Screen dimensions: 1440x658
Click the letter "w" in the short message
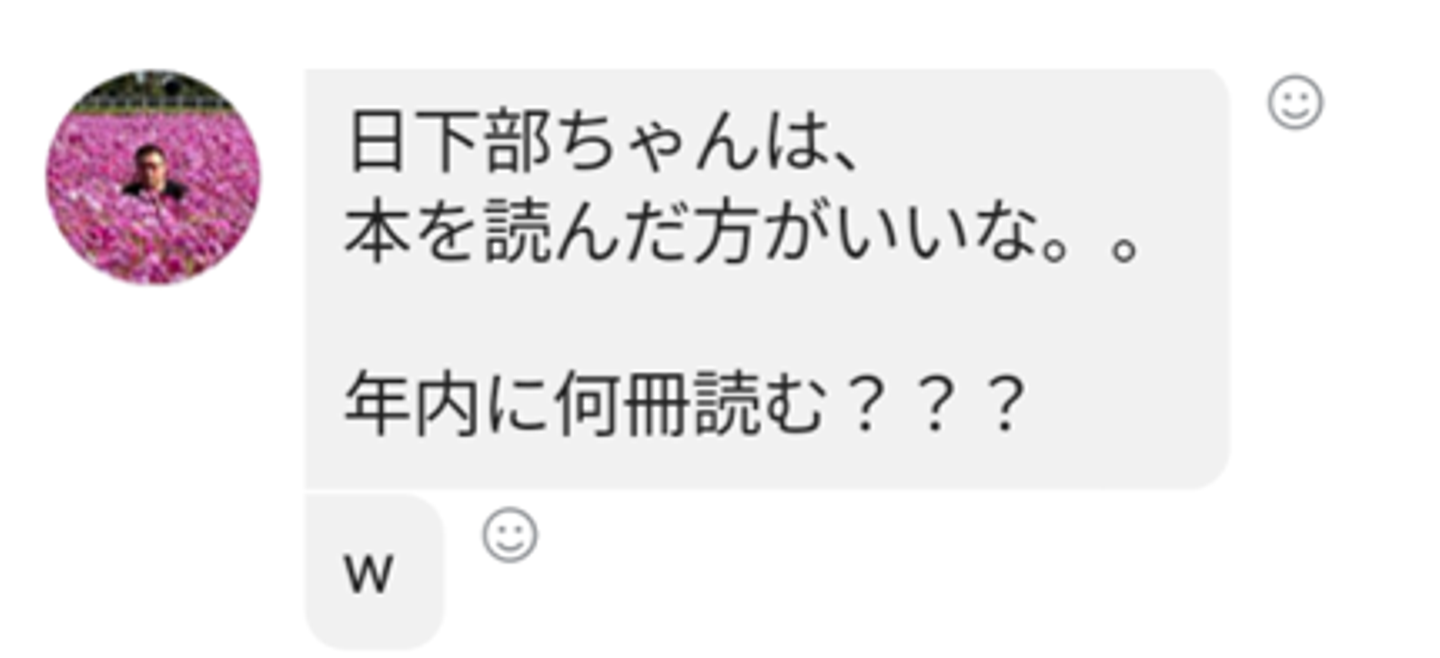[x=369, y=577]
